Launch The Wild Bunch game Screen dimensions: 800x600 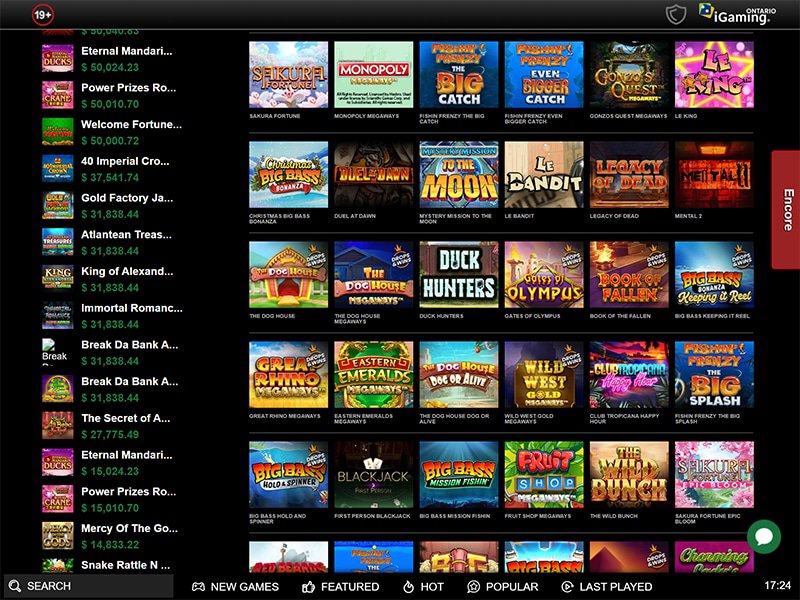click(x=629, y=474)
